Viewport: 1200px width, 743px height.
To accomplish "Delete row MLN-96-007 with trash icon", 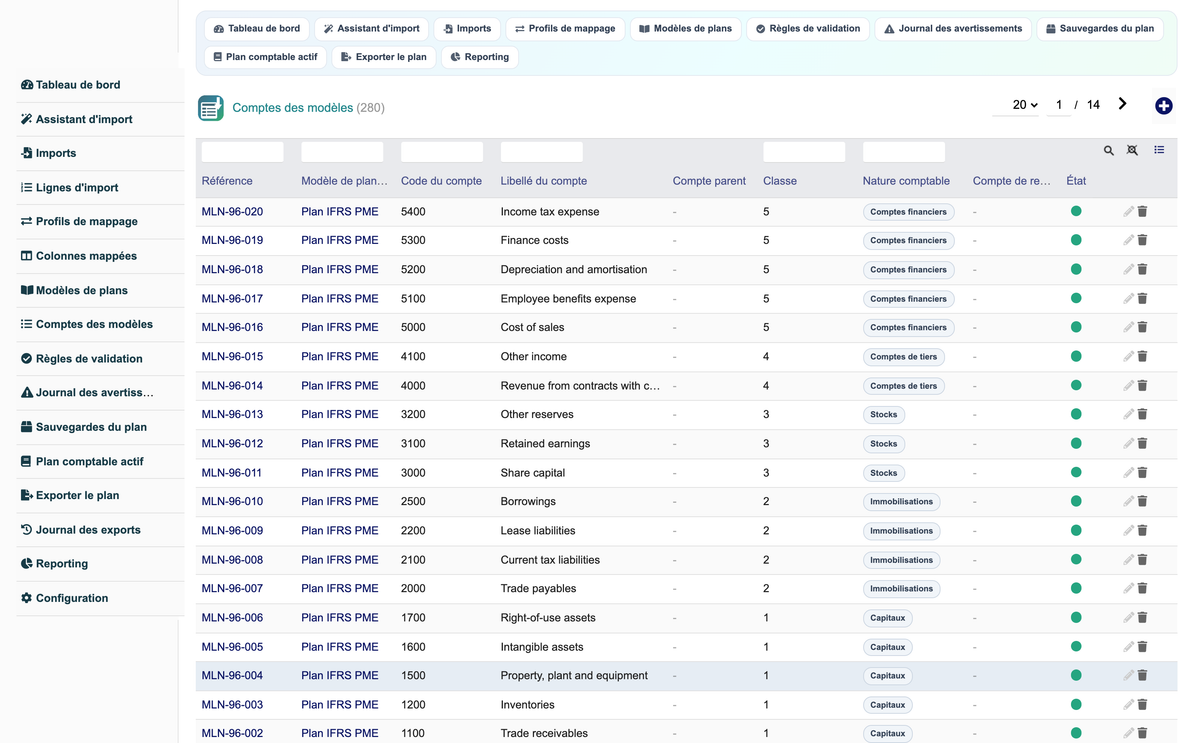I will tap(1142, 589).
